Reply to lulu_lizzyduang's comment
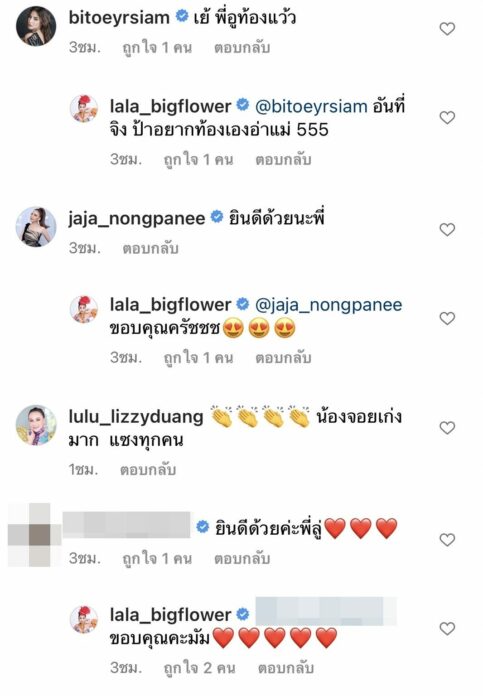 point(148,470)
